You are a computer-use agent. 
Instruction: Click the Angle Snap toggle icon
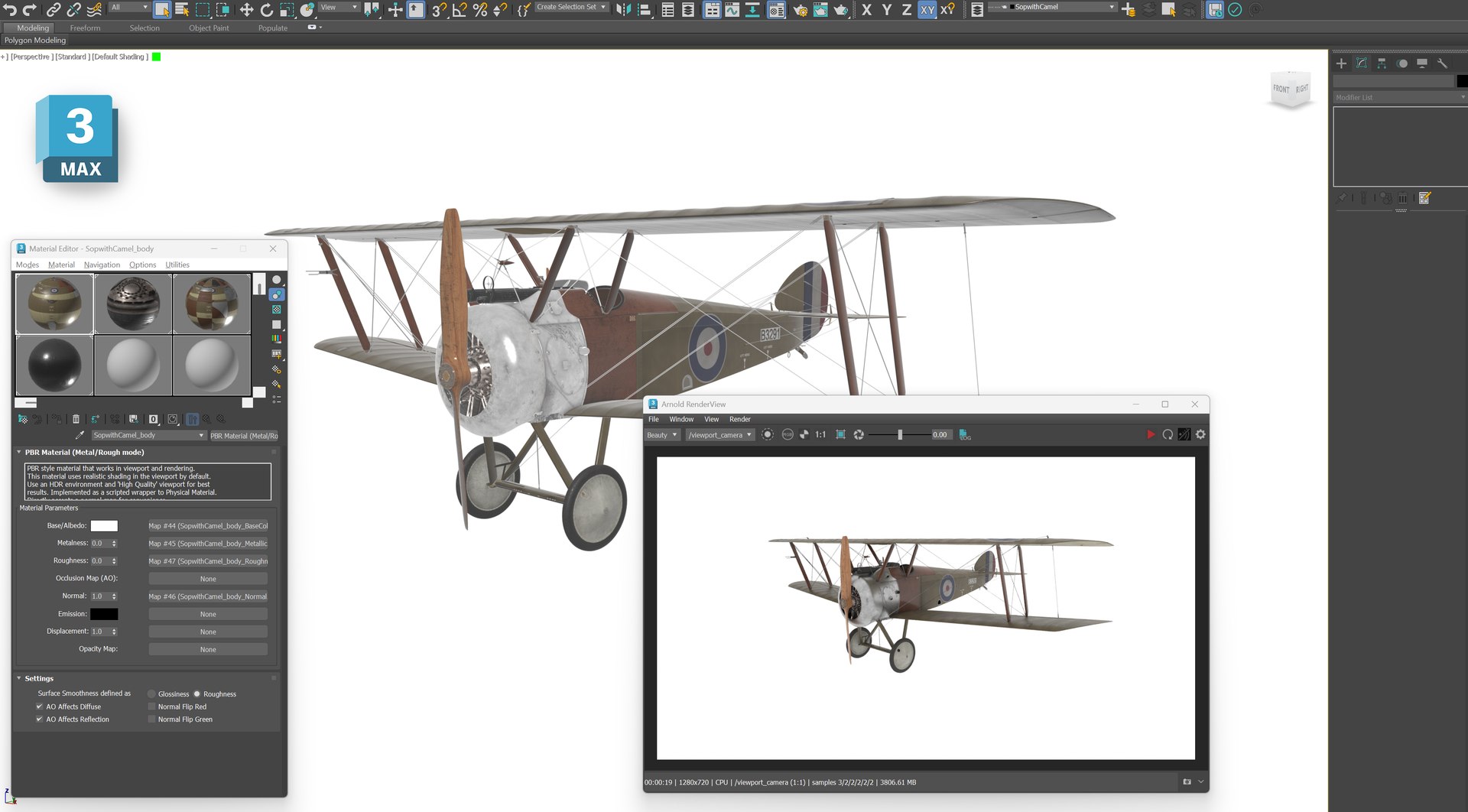pyautogui.click(x=460, y=9)
